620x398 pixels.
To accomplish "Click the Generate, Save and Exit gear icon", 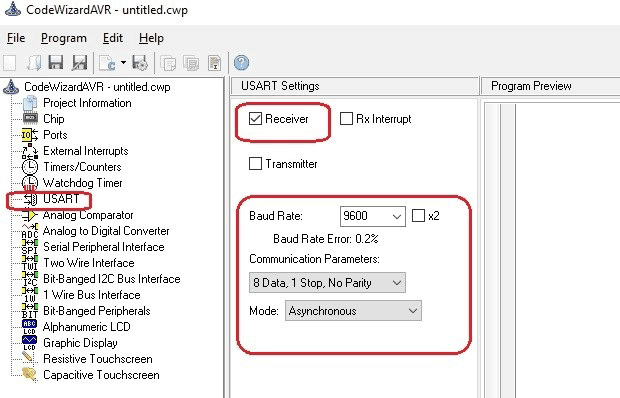I will click(x=140, y=63).
